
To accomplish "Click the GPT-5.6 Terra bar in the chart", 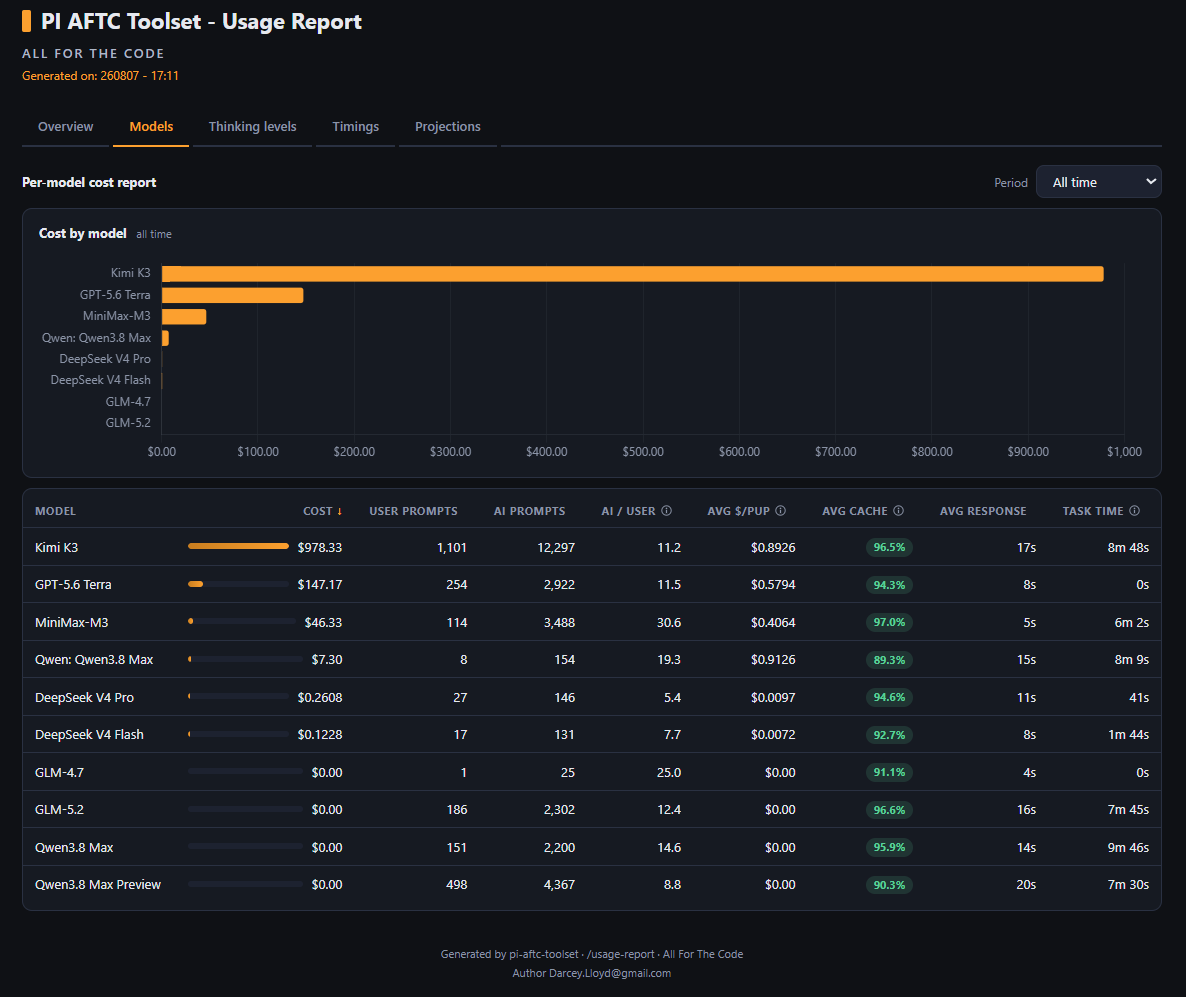I will click(232, 295).
